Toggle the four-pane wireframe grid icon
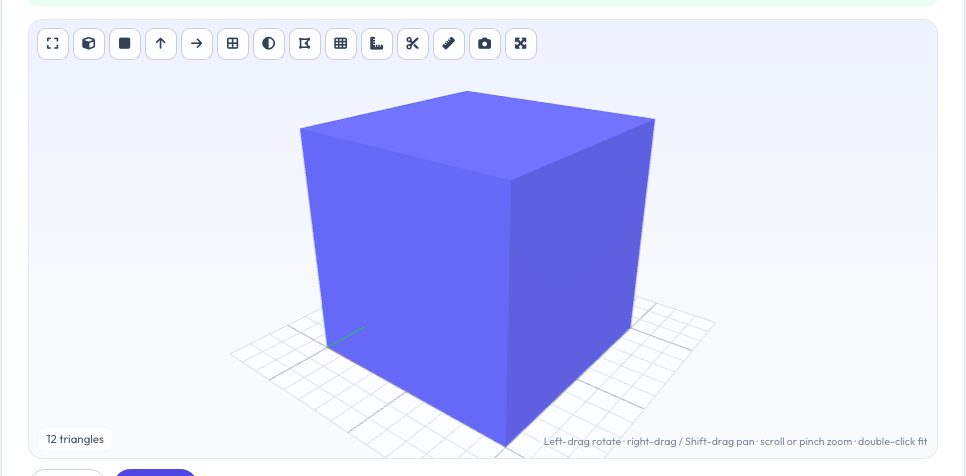This screenshot has height=476, width=966. [233, 44]
